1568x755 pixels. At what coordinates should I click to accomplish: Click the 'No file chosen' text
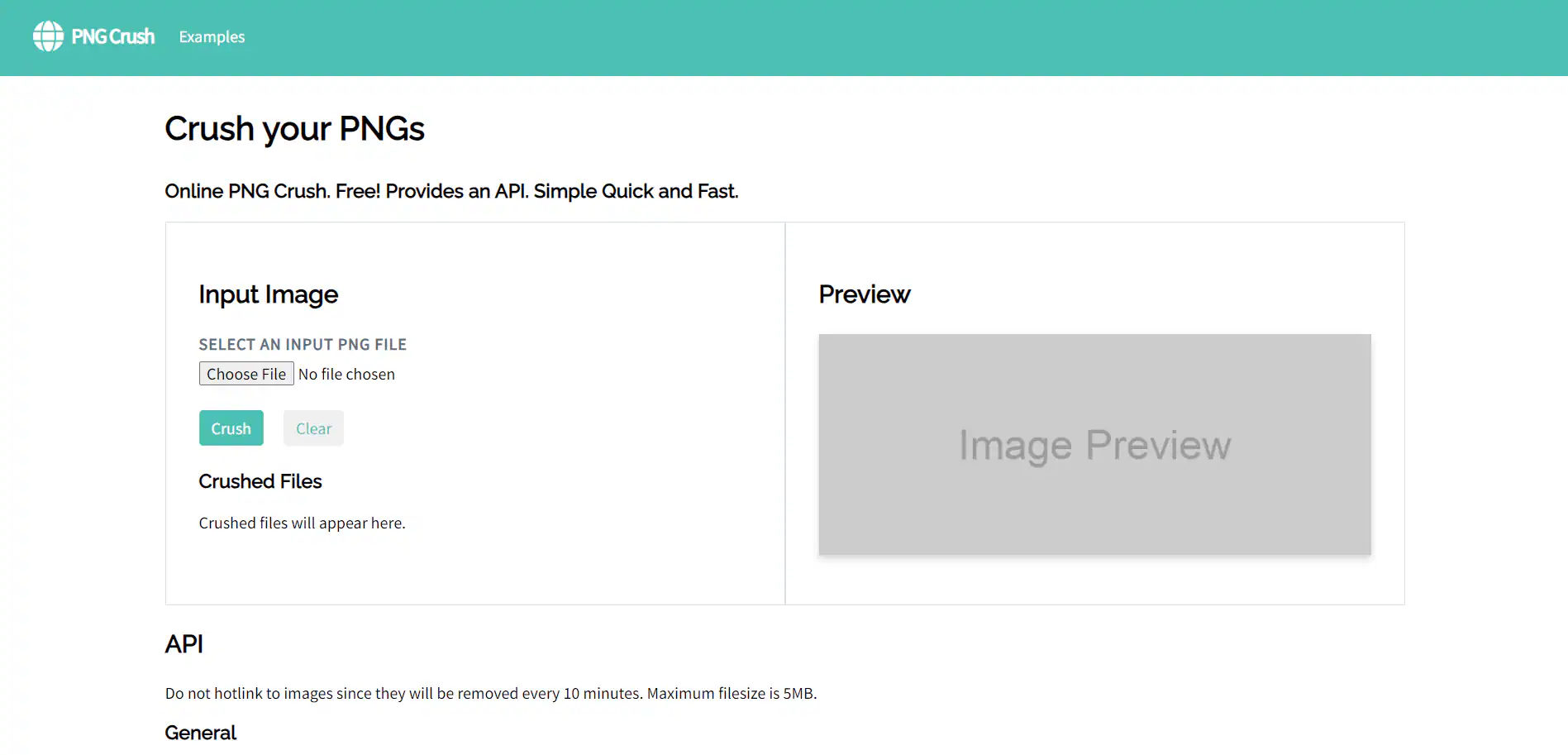click(346, 375)
